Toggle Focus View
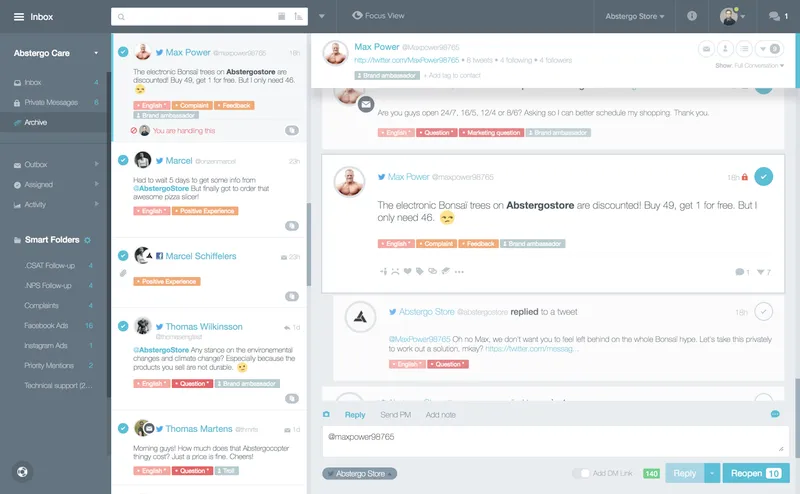The height and width of the screenshot is (494, 800). coord(378,16)
